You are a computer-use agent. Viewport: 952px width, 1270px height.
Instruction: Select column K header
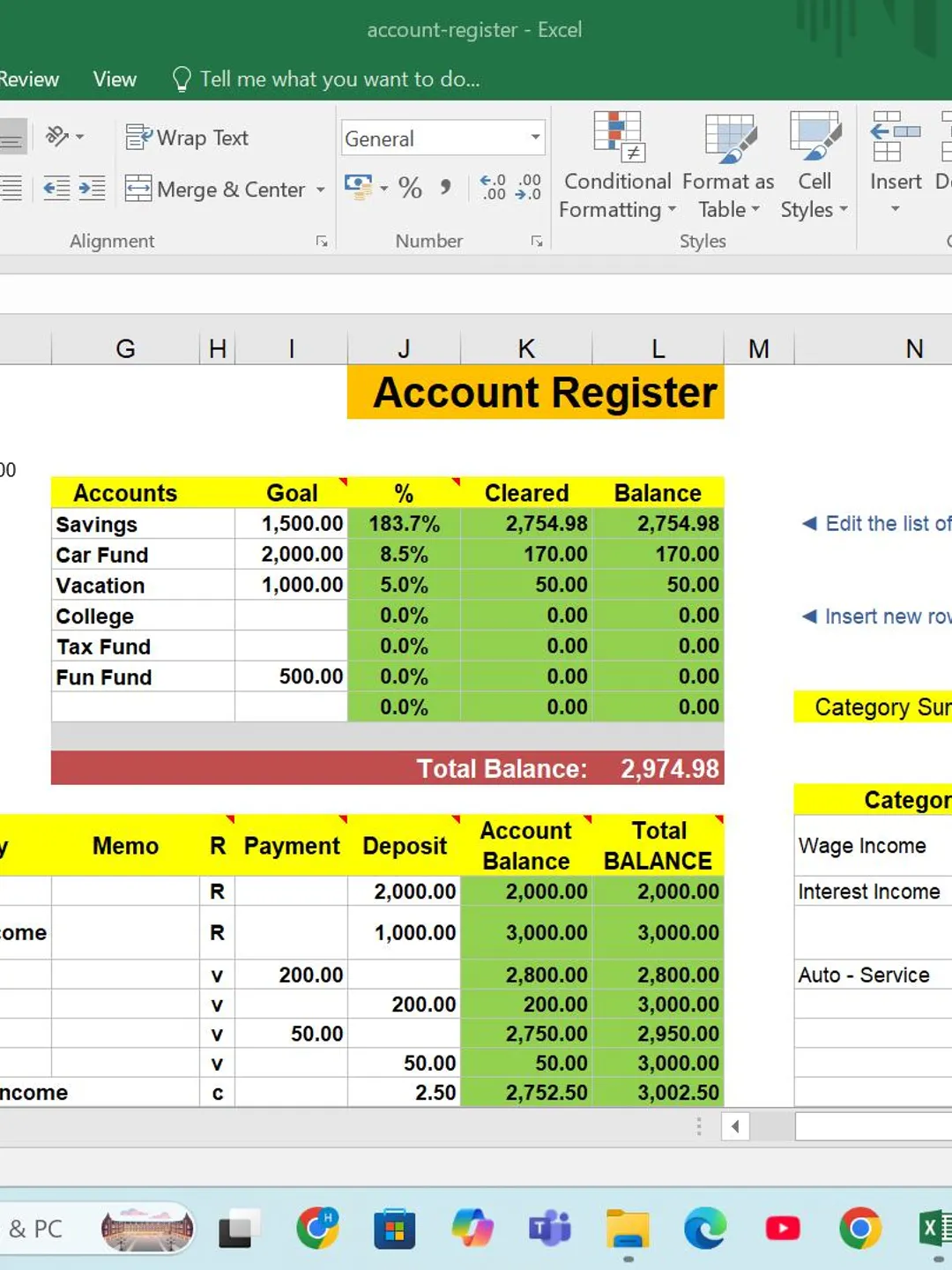pos(526,349)
